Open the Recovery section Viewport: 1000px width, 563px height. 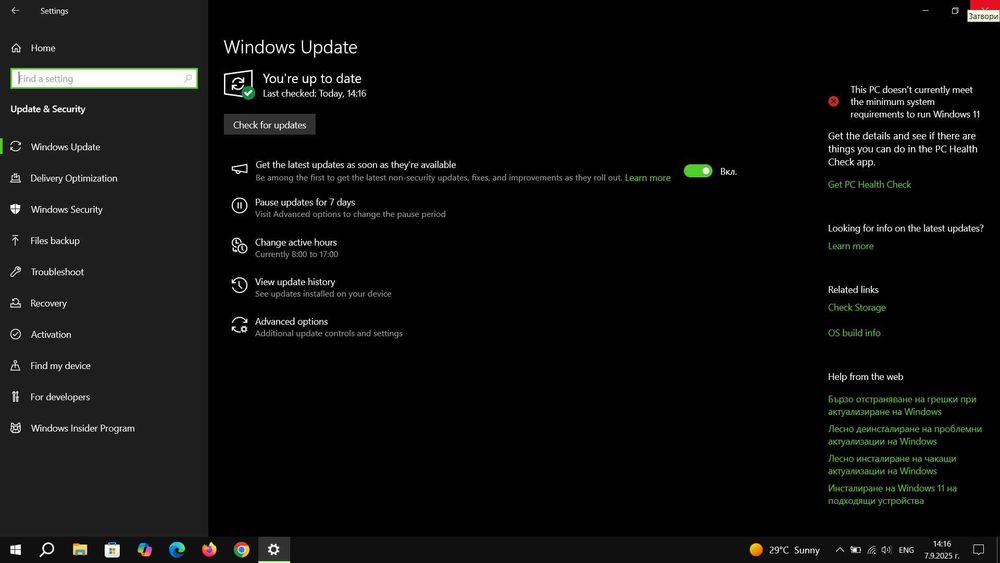(104, 303)
